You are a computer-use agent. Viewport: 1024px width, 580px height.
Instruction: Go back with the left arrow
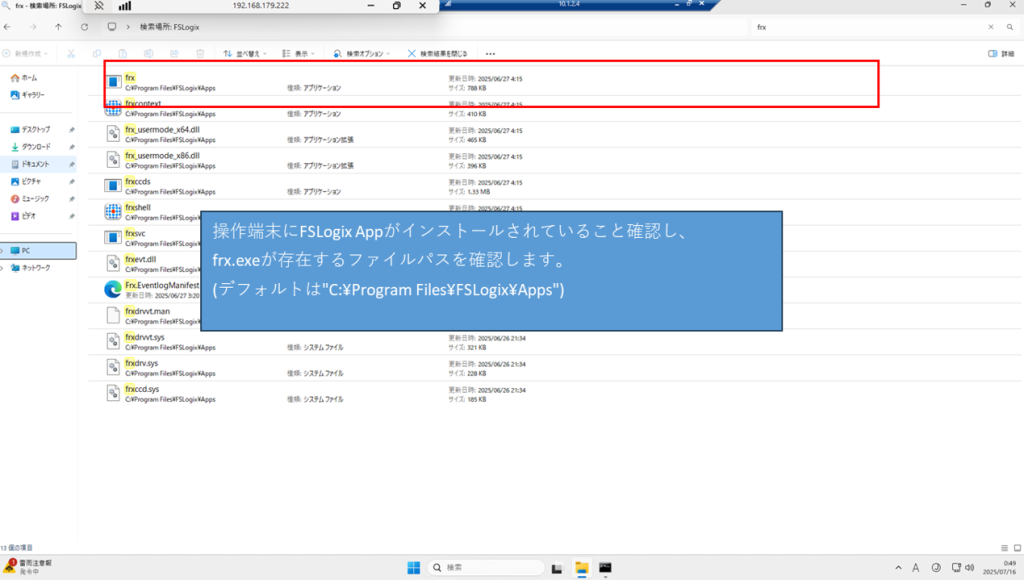tap(7, 27)
